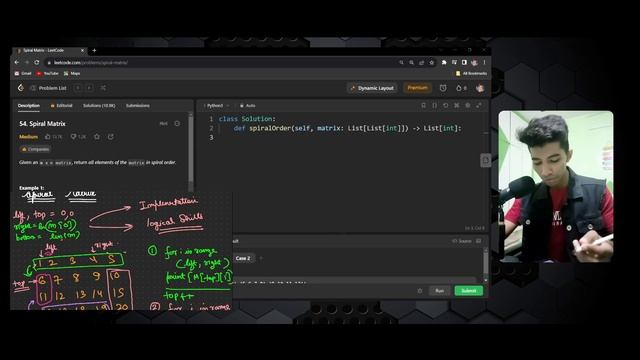The image size is (640, 360).
Task: Expand the code editor to fullscreen
Action: click(x=479, y=105)
